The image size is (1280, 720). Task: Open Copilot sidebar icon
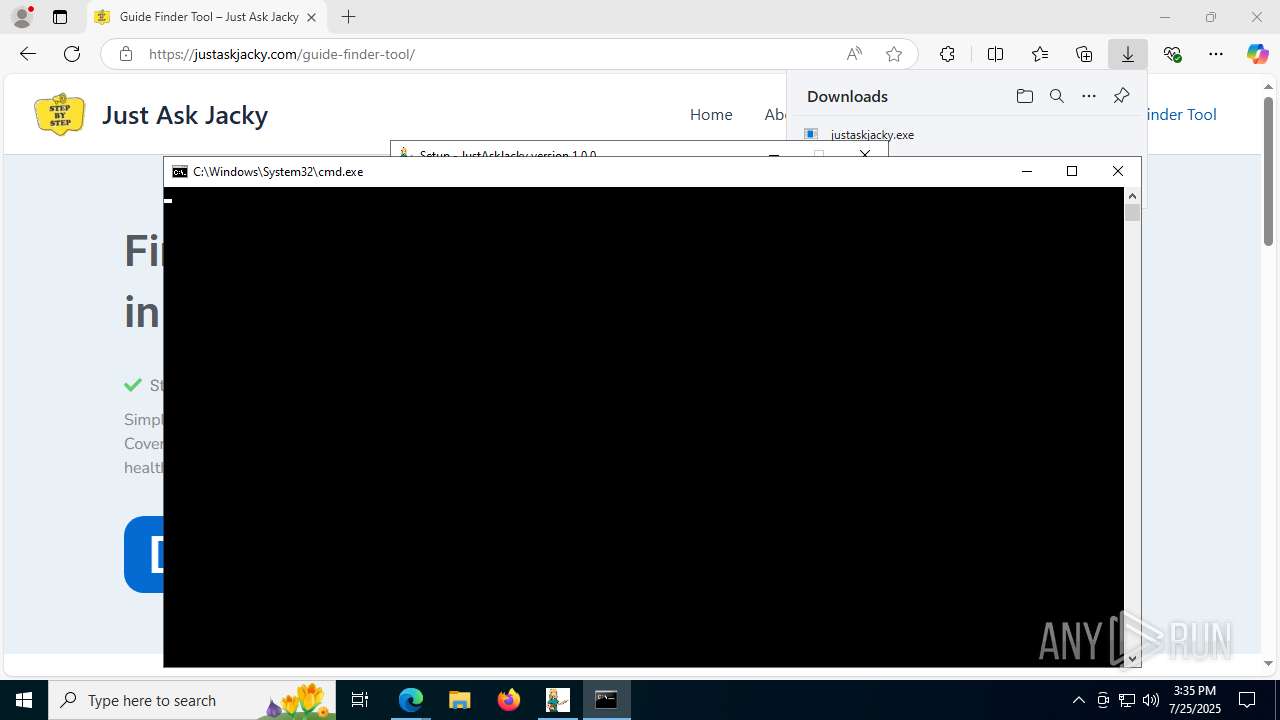coord(1258,54)
